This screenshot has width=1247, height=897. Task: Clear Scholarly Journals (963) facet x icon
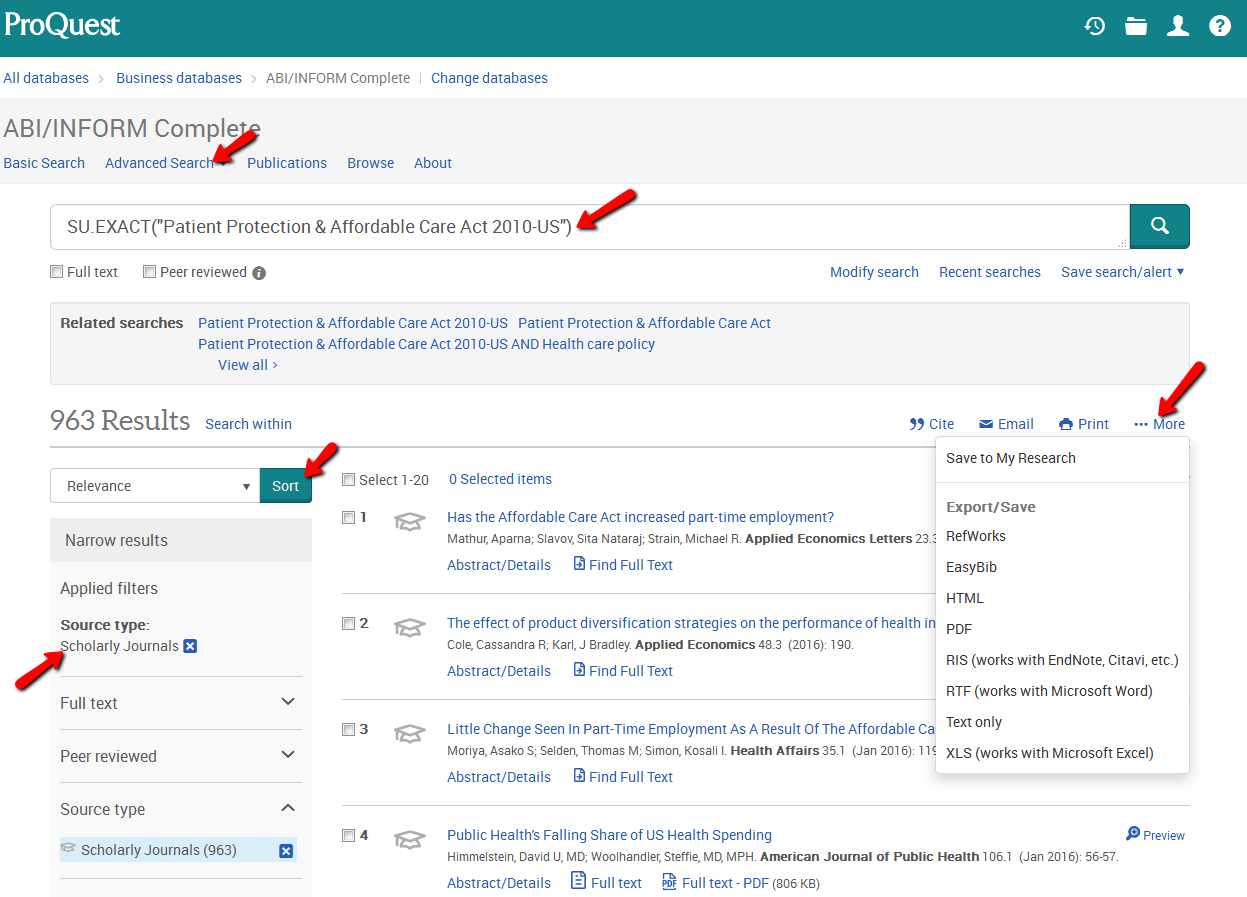(286, 850)
